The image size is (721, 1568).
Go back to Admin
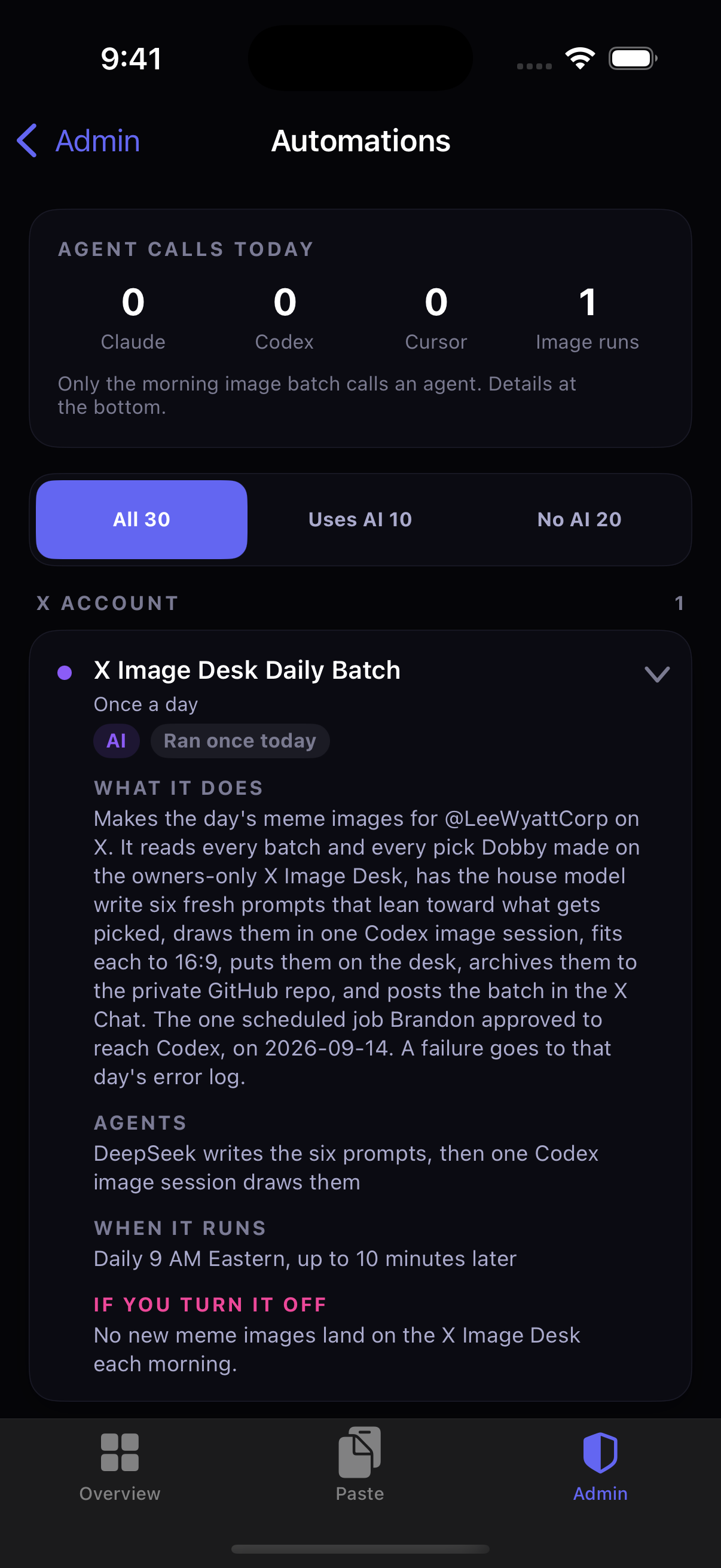(x=97, y=141)
